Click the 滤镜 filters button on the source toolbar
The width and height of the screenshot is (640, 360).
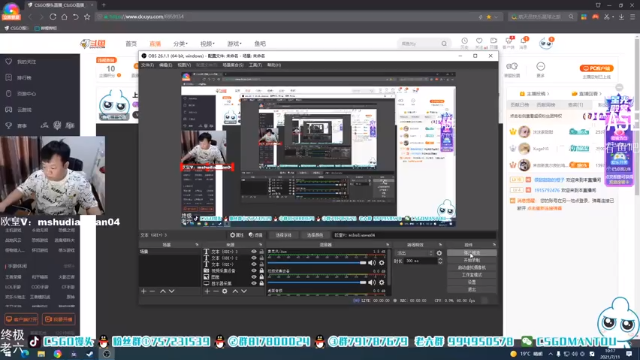coord(256,235)
